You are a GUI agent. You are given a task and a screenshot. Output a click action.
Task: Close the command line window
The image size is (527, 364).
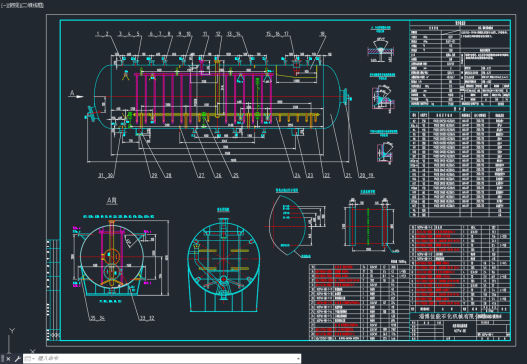tap(8, 359)
